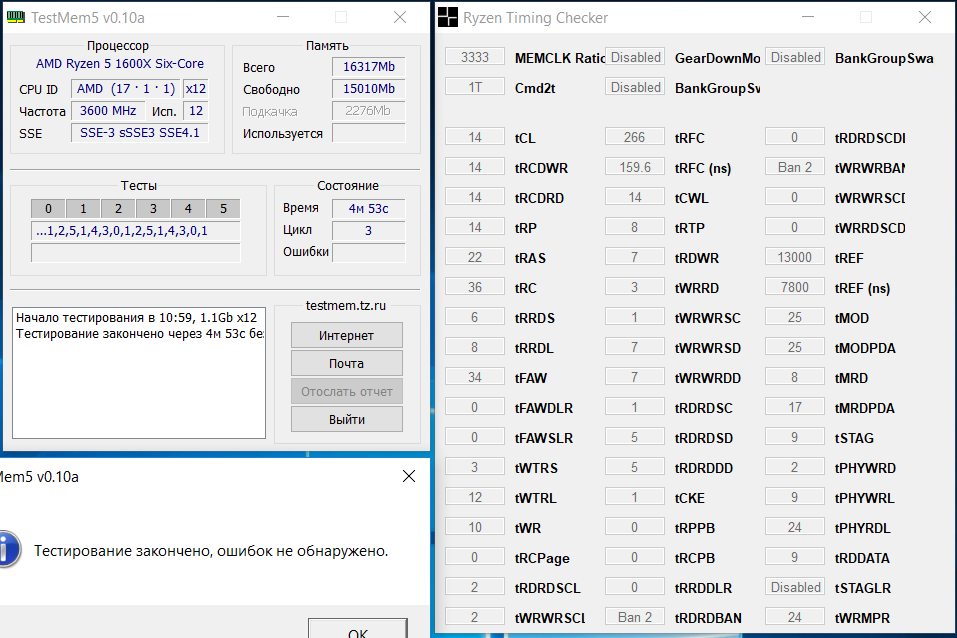
Task: Click the tSTAGLR Disabled field
Action: (x=795, y=587)
